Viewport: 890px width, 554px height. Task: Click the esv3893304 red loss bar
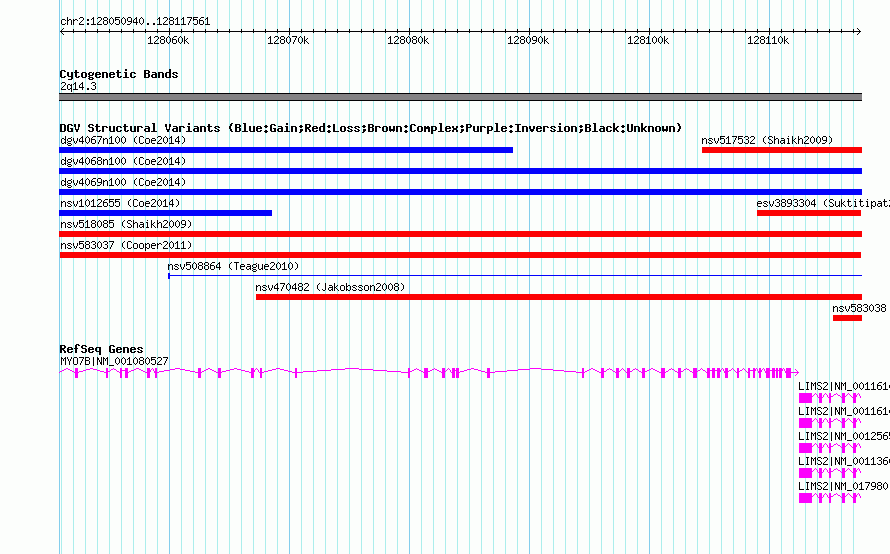point(809,213)
